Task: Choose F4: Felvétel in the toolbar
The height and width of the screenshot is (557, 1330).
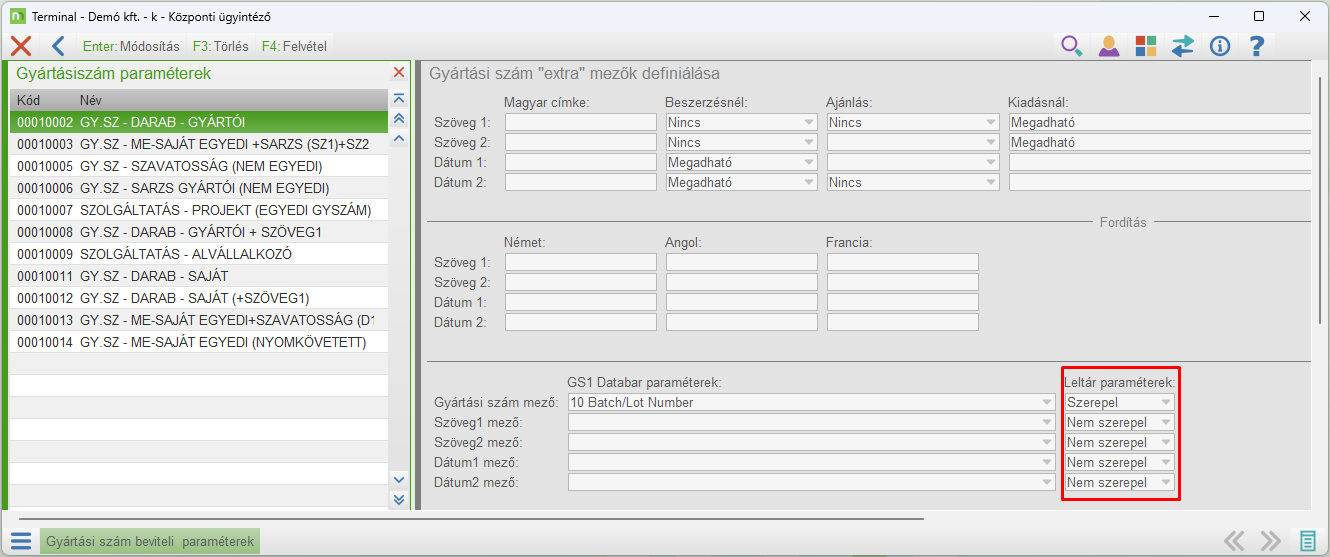Action: 293,46
